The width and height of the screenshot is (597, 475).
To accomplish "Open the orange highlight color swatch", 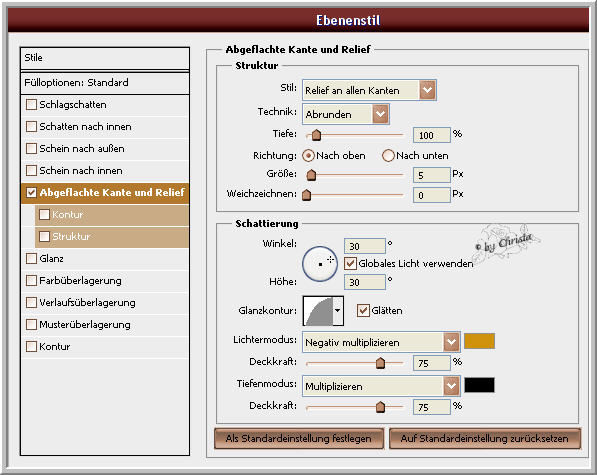I will click(479, 341).
